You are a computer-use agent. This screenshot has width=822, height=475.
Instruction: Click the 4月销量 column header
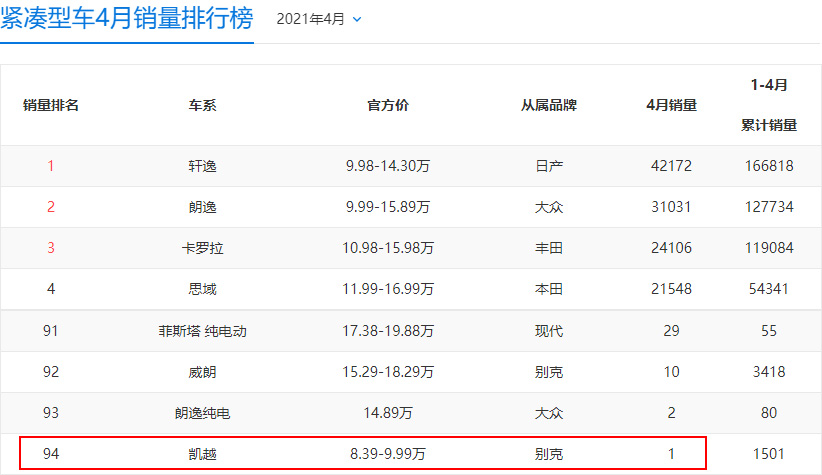pos(672,105)
